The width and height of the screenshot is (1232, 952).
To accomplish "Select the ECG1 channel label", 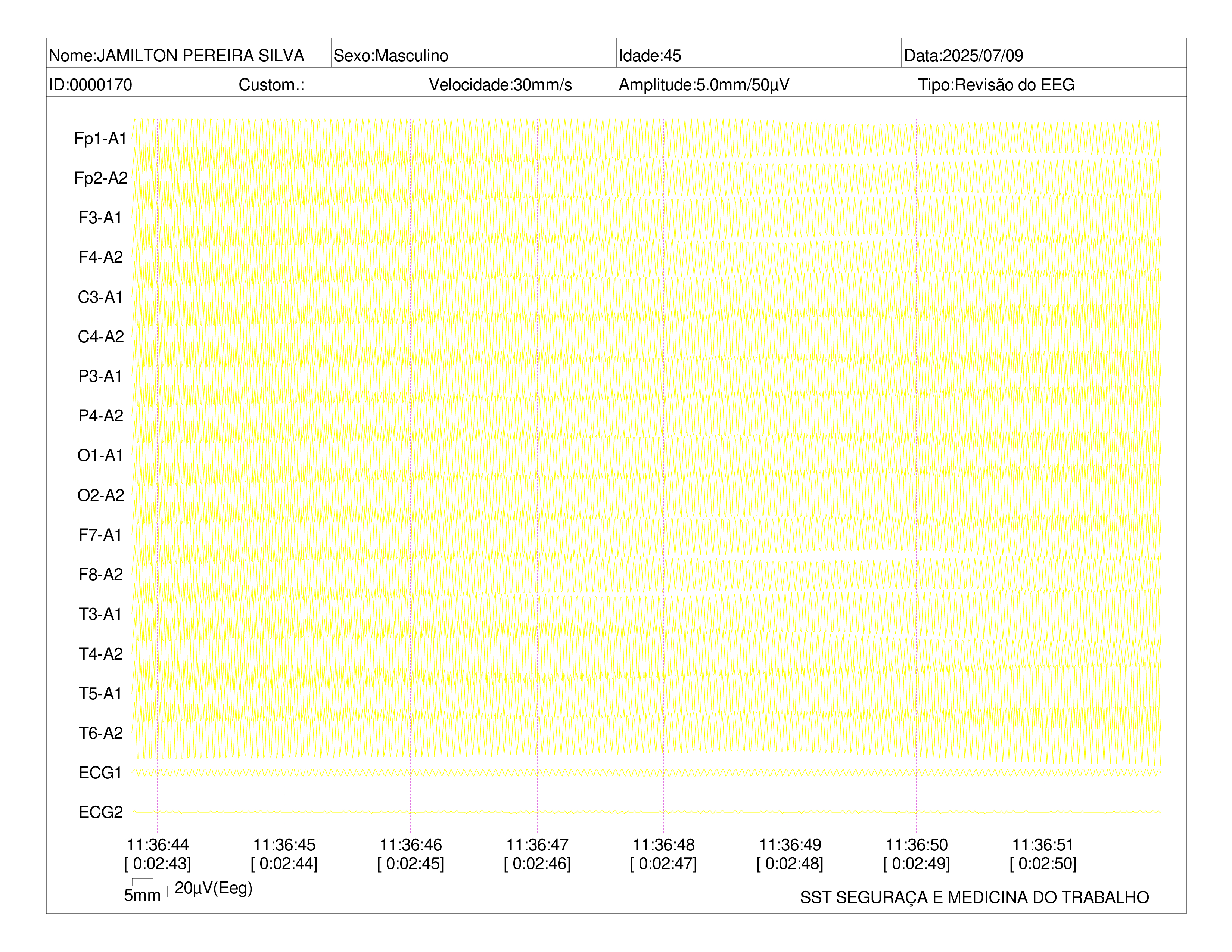I will coord(100,773).
